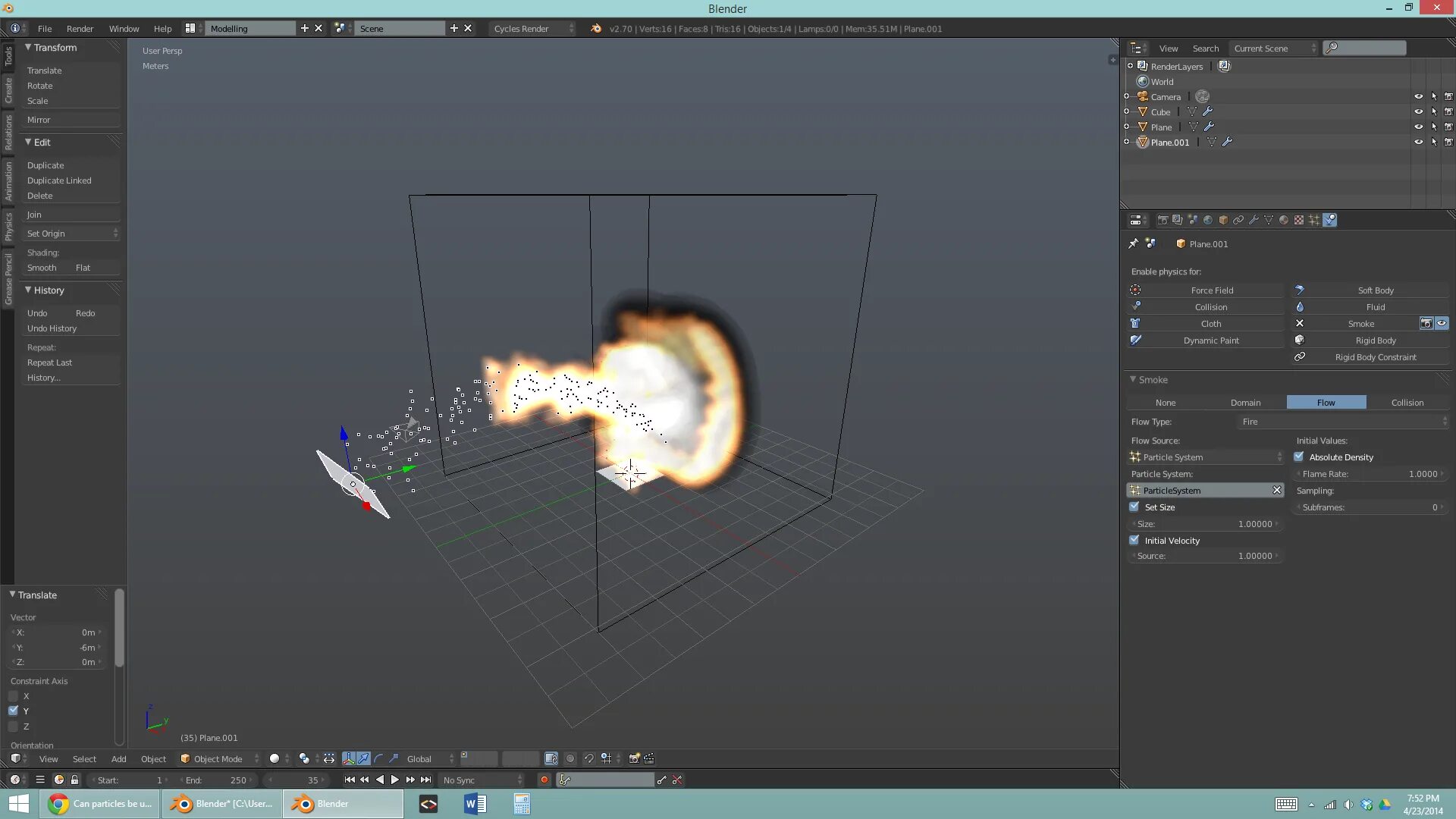Screen dimensions: 1456x819
Task: Enable Force Field physics
Action: (1211, 290)
